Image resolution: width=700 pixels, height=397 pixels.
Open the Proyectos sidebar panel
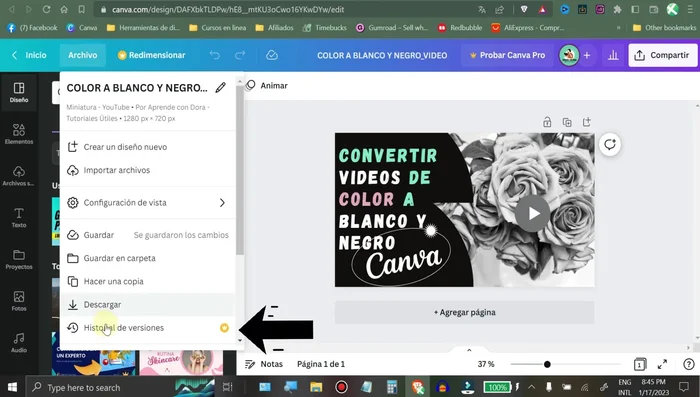click(x=19, y=259)
